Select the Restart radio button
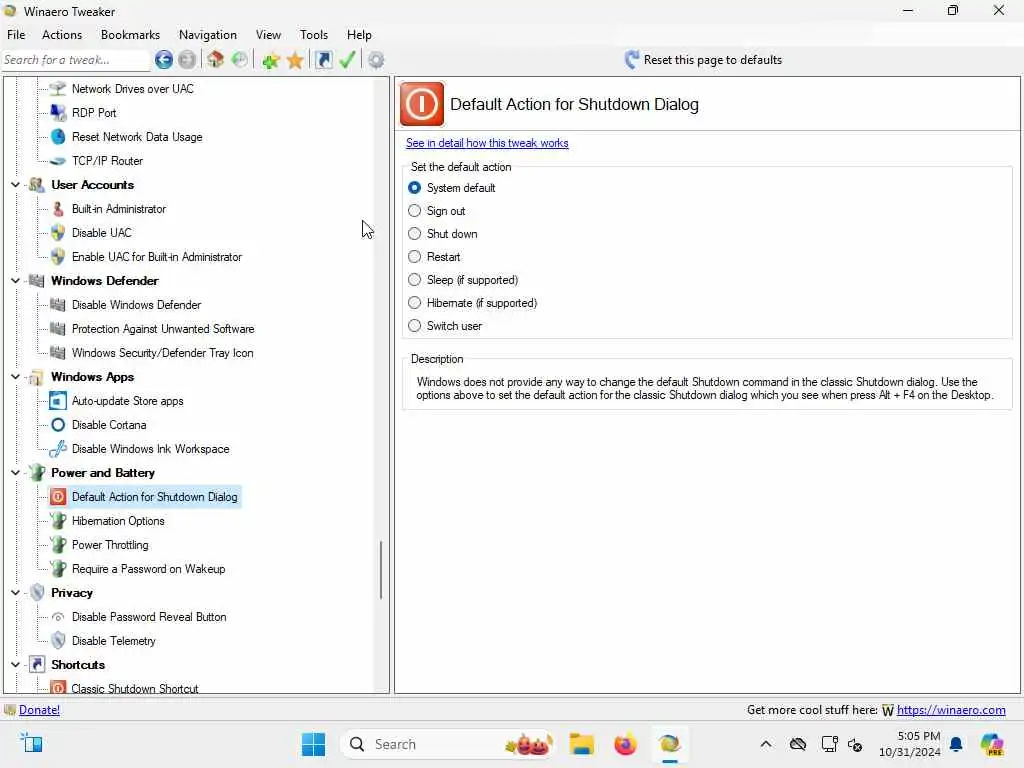 coord(415,257)
